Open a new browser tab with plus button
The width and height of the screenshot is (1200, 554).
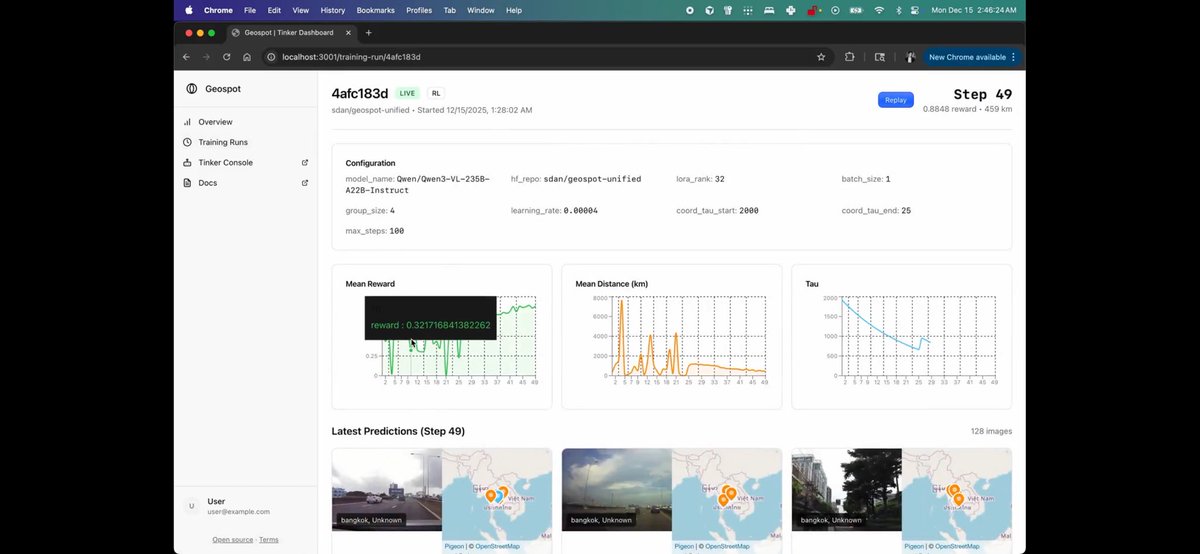pyautogui.click(x=368, y=32)
